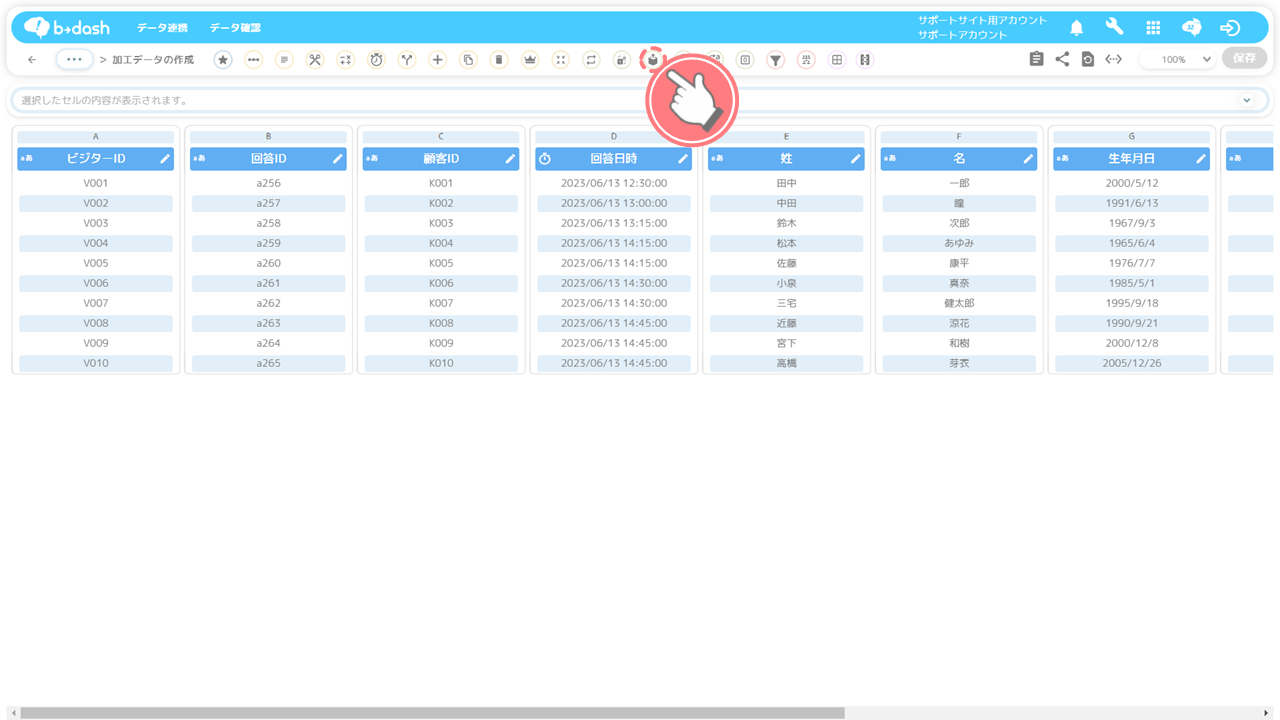The image size is (1280, 720).
Task: Expand the cell content bar chevron
Action: coord(1246,100)
